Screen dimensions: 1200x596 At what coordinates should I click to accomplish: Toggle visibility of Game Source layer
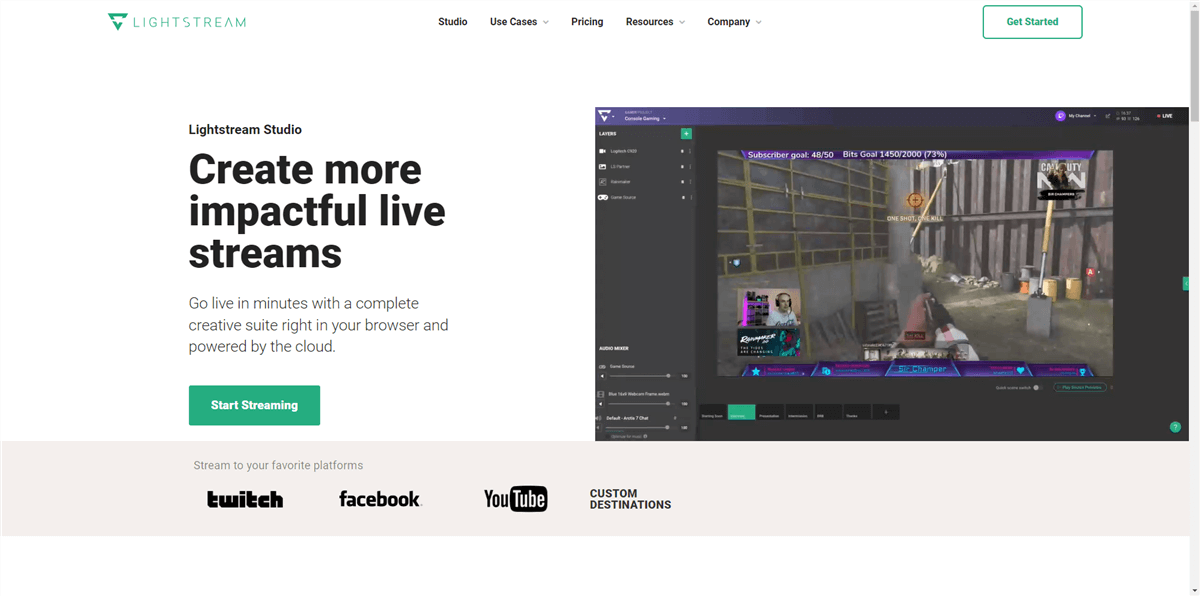[x=683, y=197]
